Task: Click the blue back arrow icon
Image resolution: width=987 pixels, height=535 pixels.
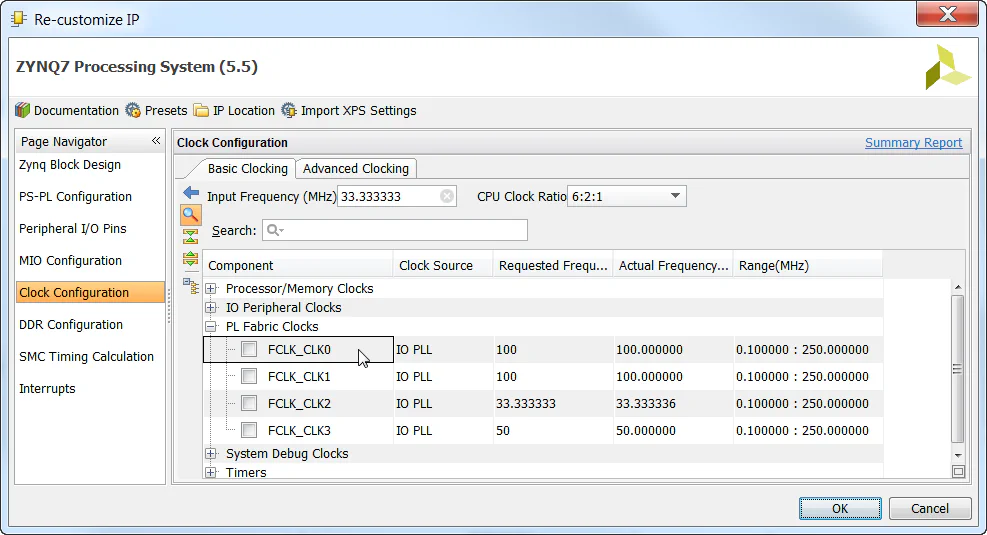Action: pyautogui.click(x=191, y=193)
